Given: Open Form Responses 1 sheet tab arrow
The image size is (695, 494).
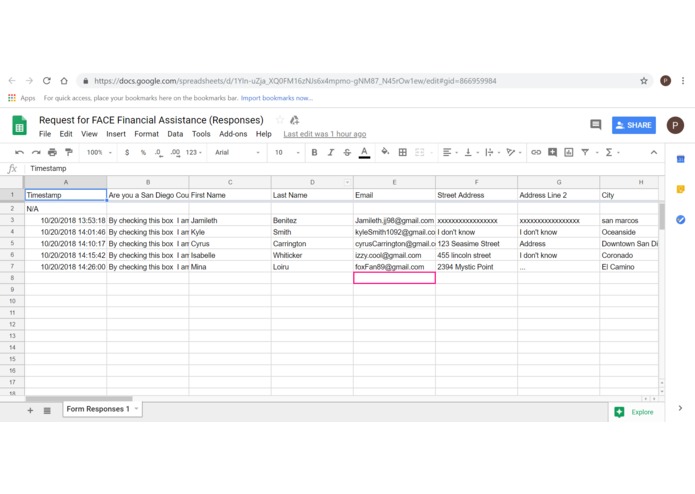Looking at the screenshot, I should click(x=137, y=408).
